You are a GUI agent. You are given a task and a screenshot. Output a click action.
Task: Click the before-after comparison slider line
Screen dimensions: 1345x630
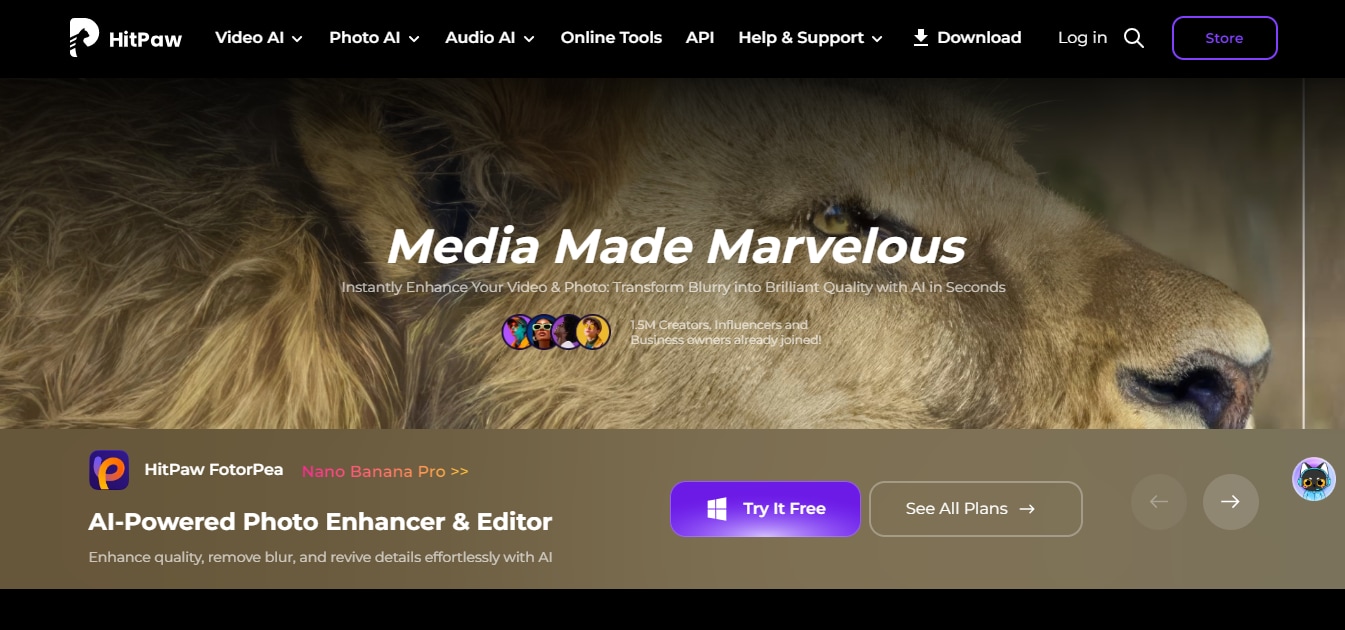(x=1304, y=254)
